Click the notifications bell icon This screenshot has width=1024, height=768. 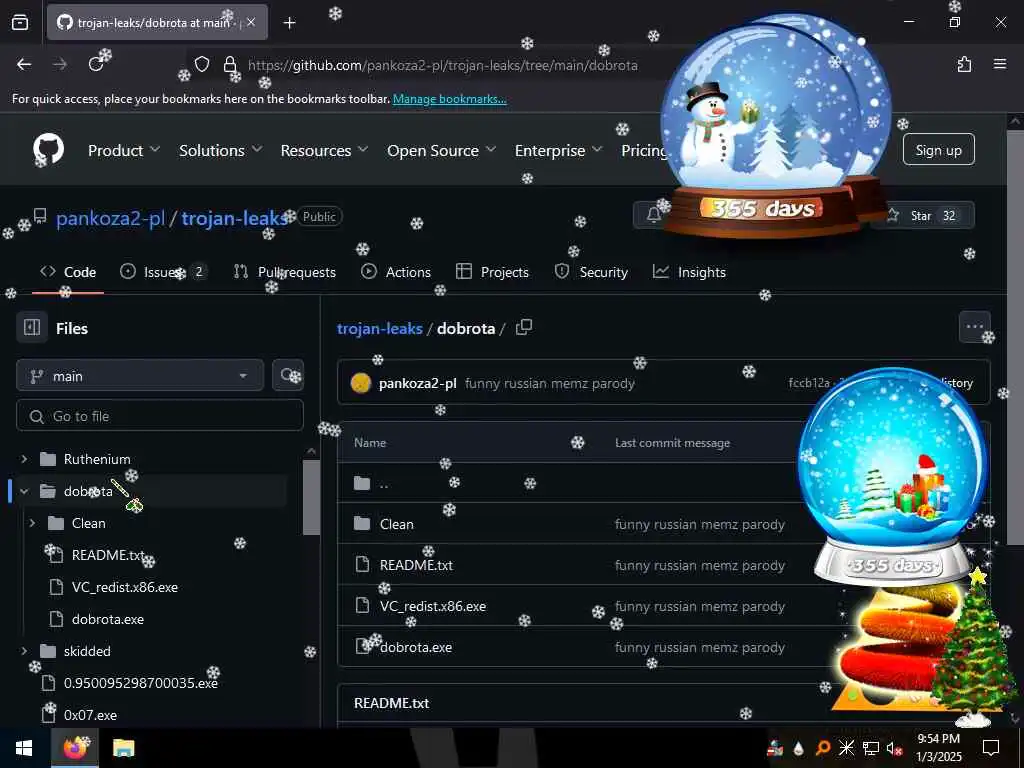pyautogui.click(x=653, y=215)
